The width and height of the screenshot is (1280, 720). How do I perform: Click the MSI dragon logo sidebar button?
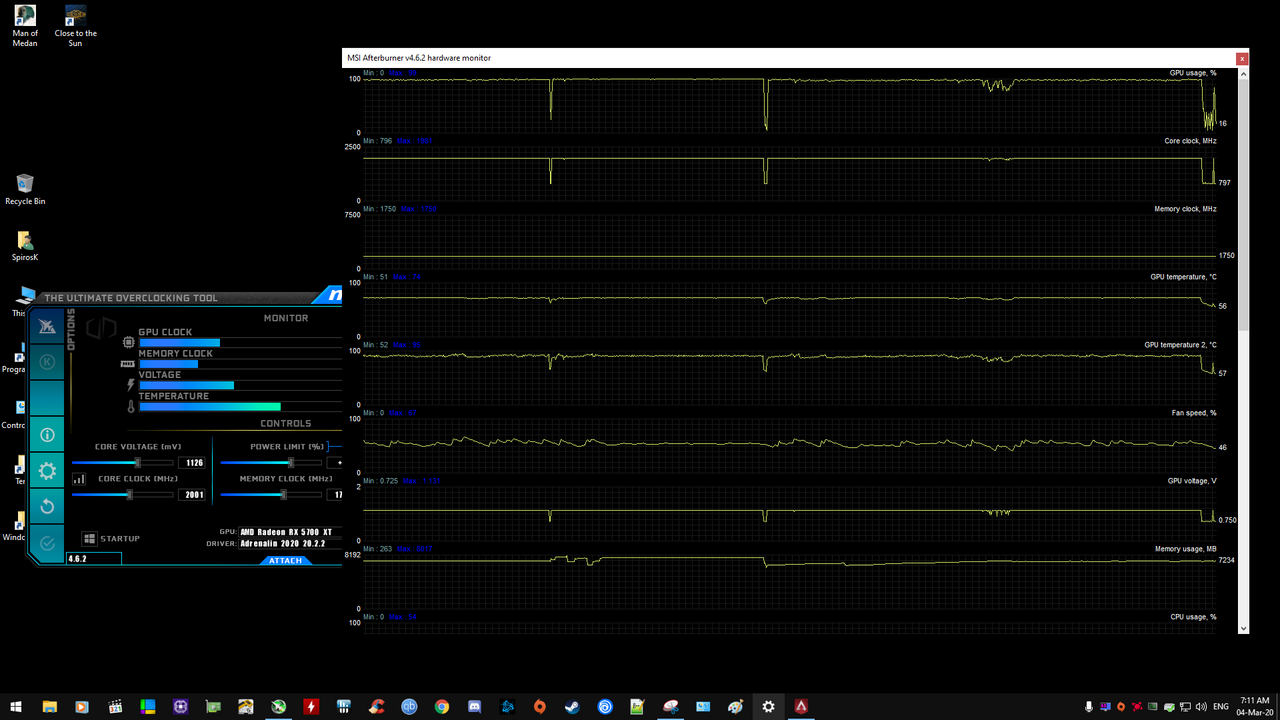(47, 326)
